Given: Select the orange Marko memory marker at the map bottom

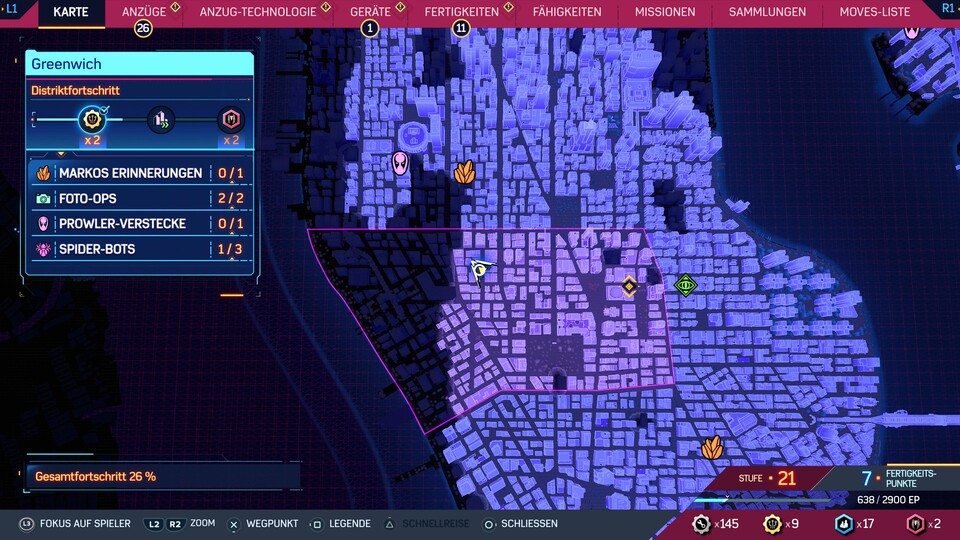Looking at the screenshot, I should pyautogui.click(x=712, y=448).
